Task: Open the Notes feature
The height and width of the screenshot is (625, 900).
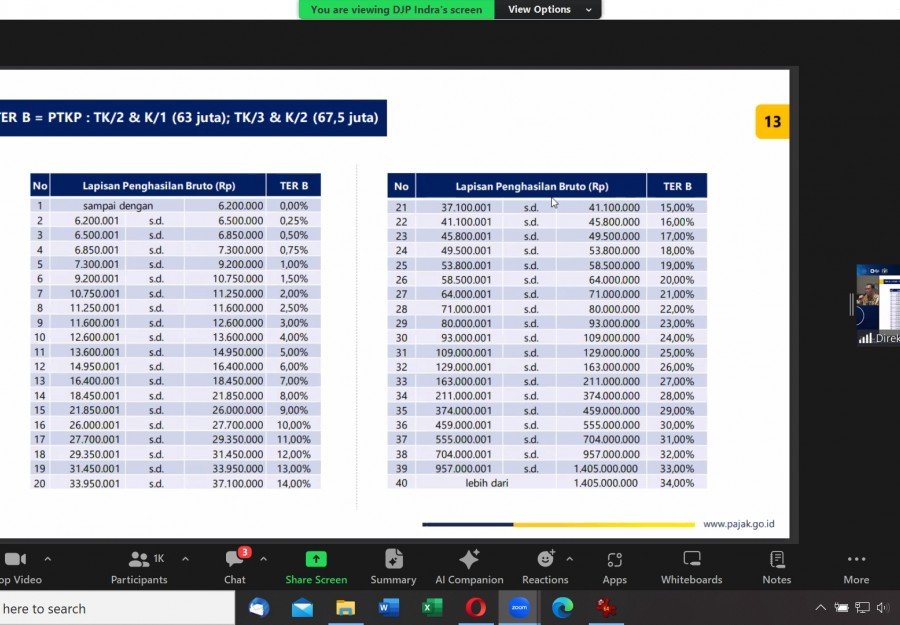Action: tap(776, 565)
